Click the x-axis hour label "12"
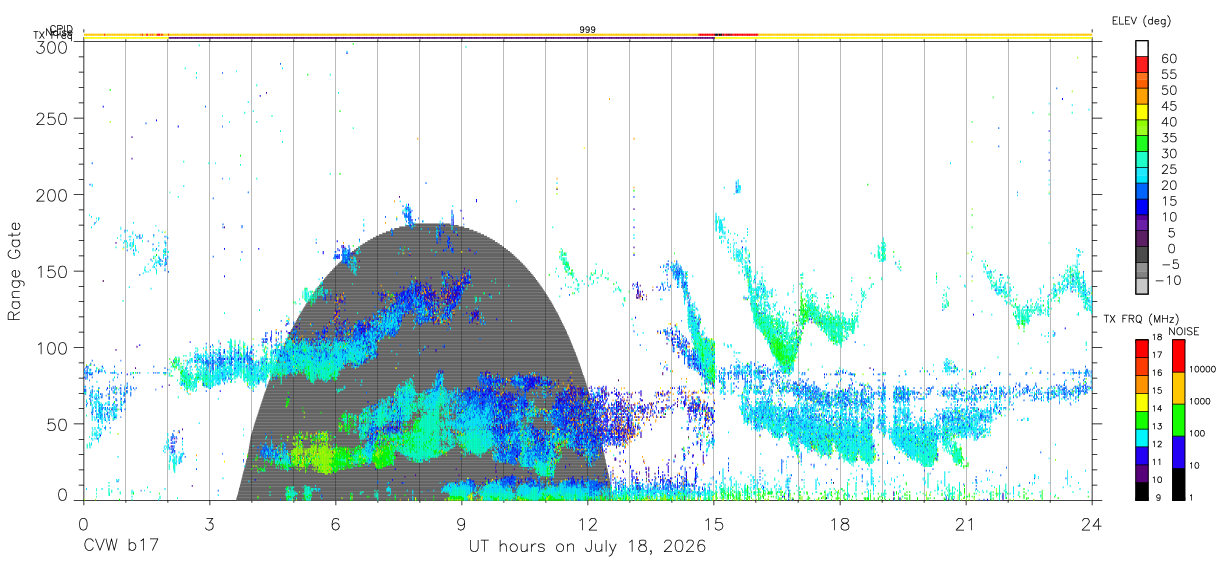1228x567 pixels. (x=588, y=523)
